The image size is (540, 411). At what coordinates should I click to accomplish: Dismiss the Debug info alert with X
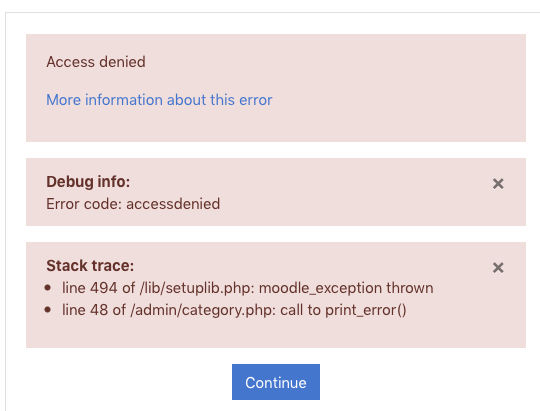tap(498, 184)
